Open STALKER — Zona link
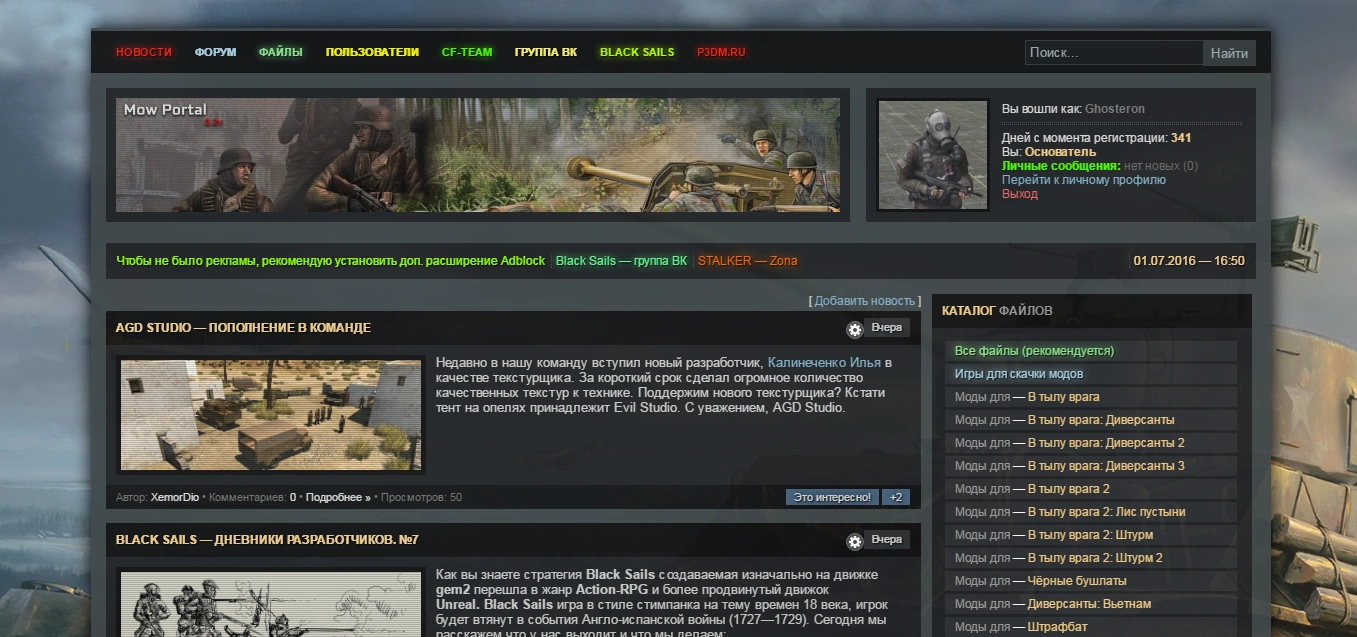This screenshot has height=637, width=1357. (x=748, y=261)
